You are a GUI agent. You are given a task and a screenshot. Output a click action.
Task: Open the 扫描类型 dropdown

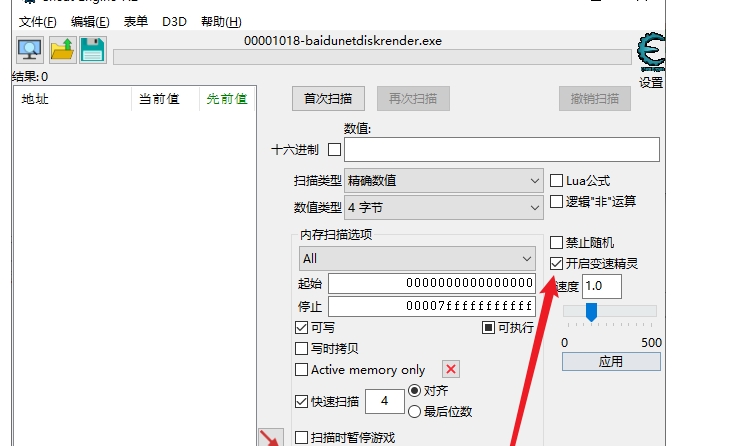point(443,181)
